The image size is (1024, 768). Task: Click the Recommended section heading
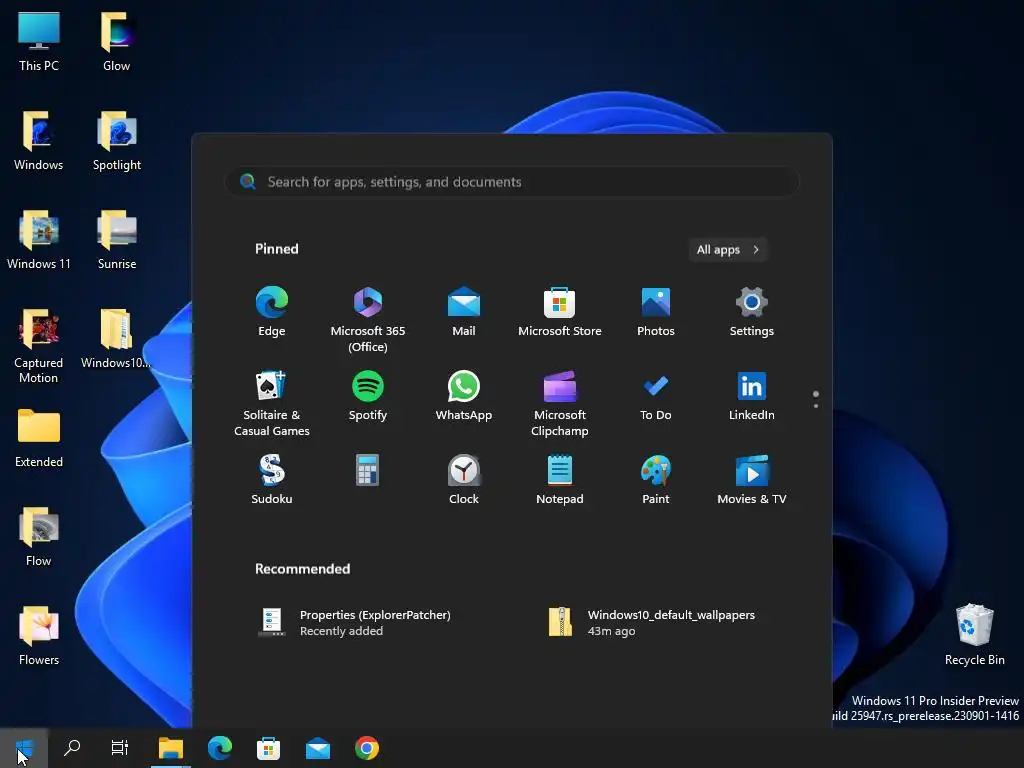pos(302,569)
